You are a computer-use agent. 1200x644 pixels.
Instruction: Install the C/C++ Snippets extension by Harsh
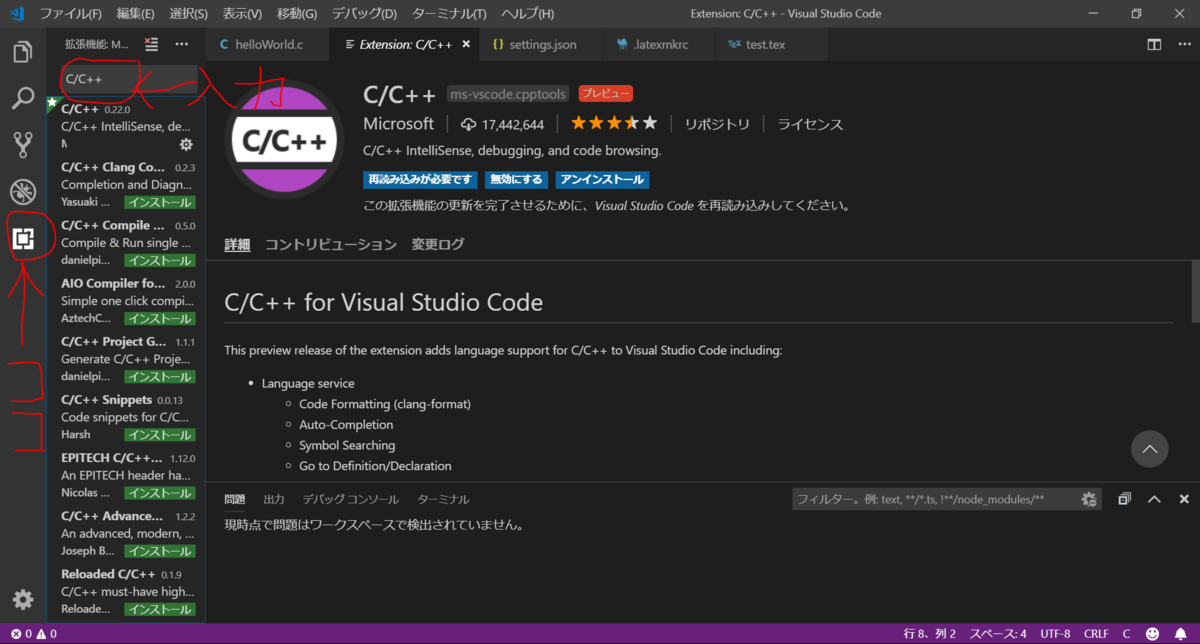tap(160, 435)
